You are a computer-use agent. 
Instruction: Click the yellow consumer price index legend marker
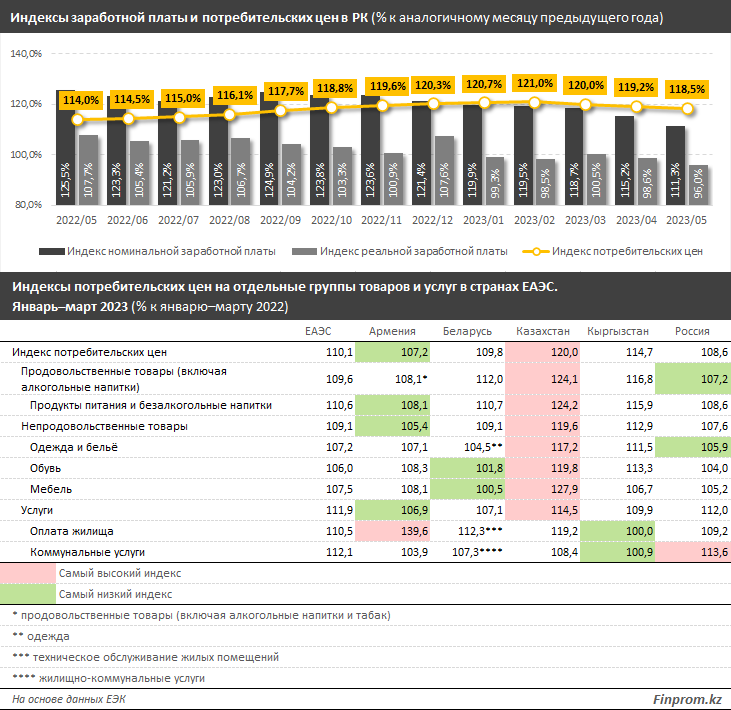tap(536, 252)
